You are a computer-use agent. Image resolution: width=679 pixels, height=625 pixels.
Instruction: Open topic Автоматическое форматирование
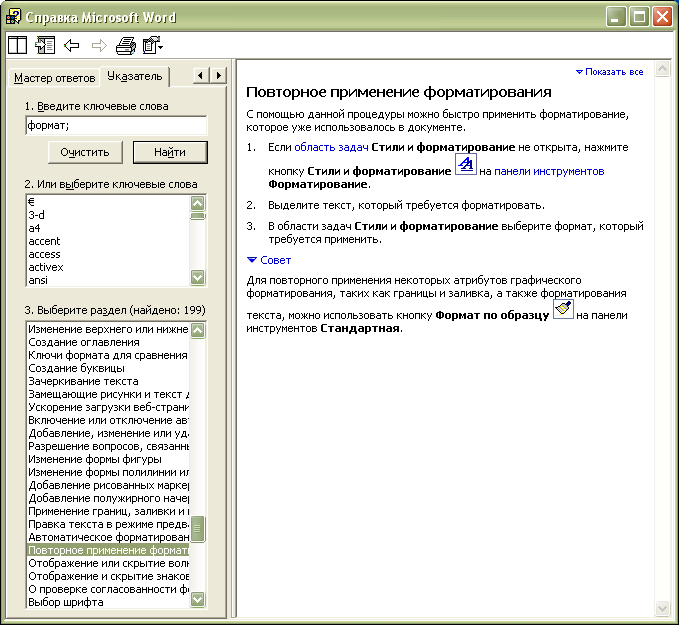point(108,537)
